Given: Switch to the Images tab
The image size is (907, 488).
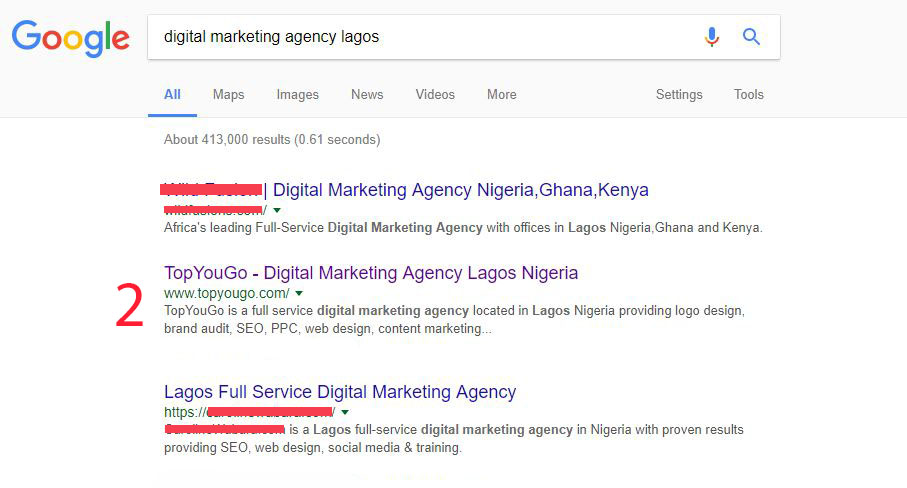Looking at the screenshot, I should [297, 94].
